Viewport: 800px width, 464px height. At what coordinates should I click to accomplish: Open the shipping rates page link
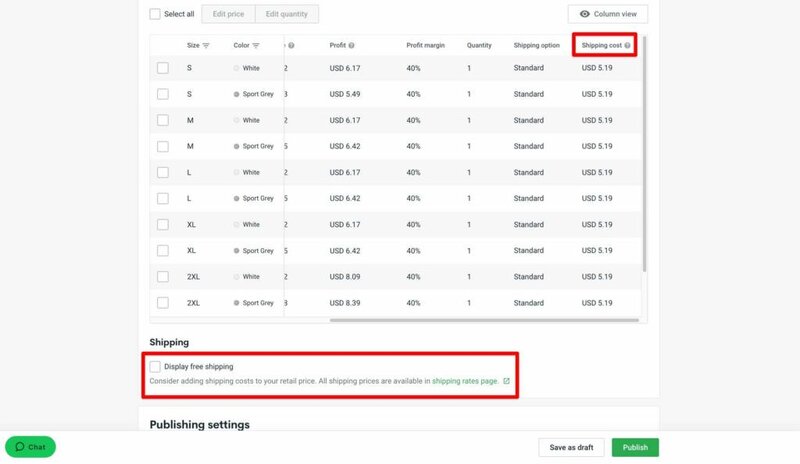pyautogui.click(x=465, y=381)
